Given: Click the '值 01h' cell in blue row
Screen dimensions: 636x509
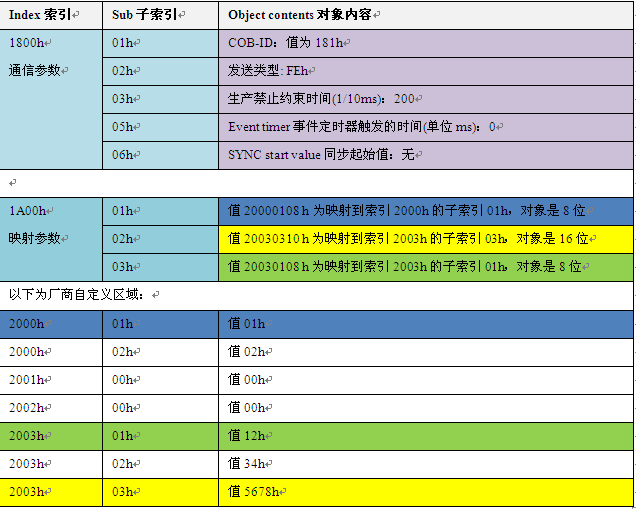Looking at the screenshot, I should pyautogui.click(x=426, y=324).
